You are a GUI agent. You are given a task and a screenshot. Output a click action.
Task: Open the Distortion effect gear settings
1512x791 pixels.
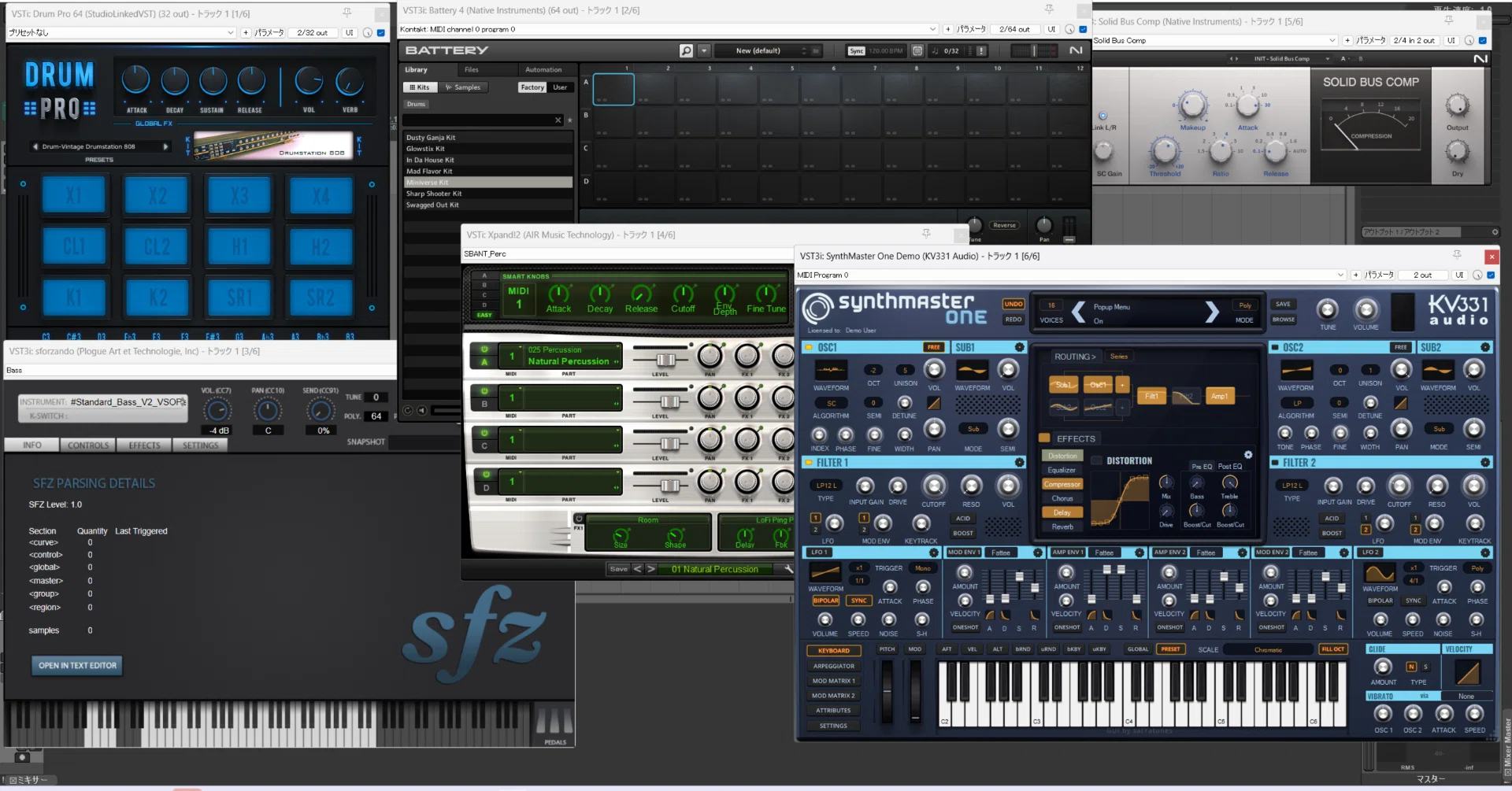point(1248,455)
